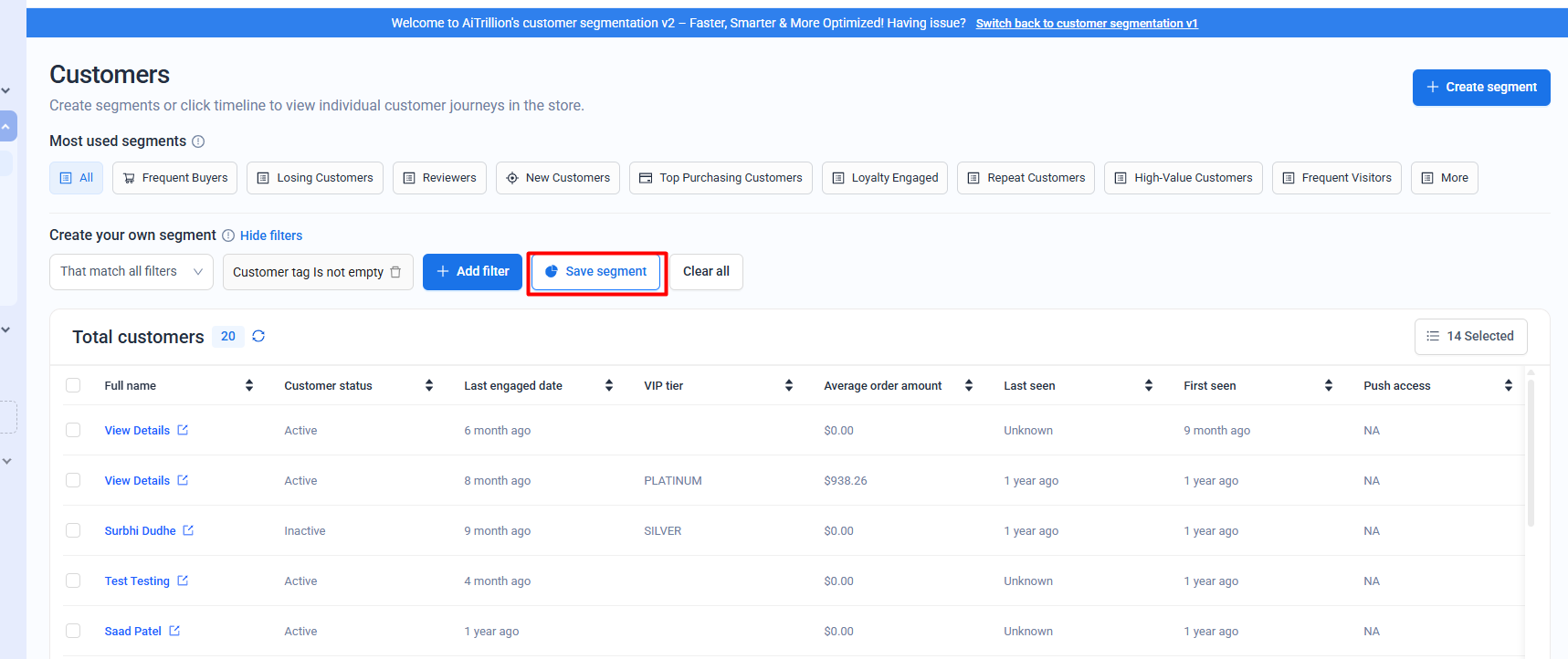1568x659 pixels.
Task: Click info icon next to Most used segments
Action: tap(198, 141)
